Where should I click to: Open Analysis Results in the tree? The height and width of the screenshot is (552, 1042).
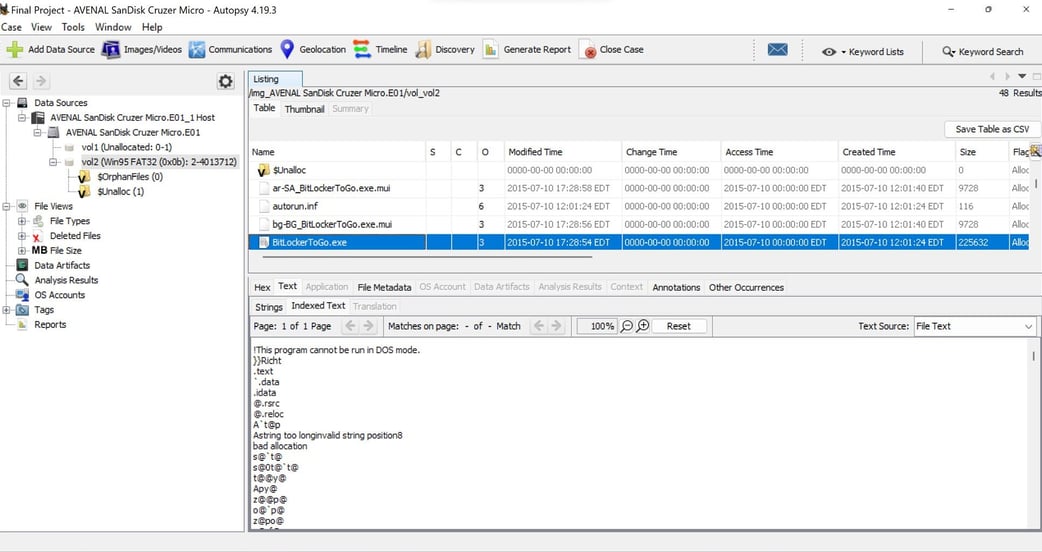[66, 280]
